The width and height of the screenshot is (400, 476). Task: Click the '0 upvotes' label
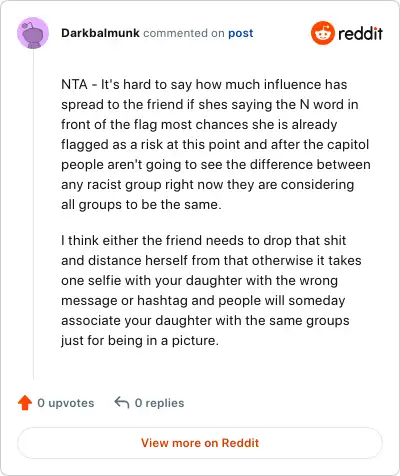click(66, 403)
